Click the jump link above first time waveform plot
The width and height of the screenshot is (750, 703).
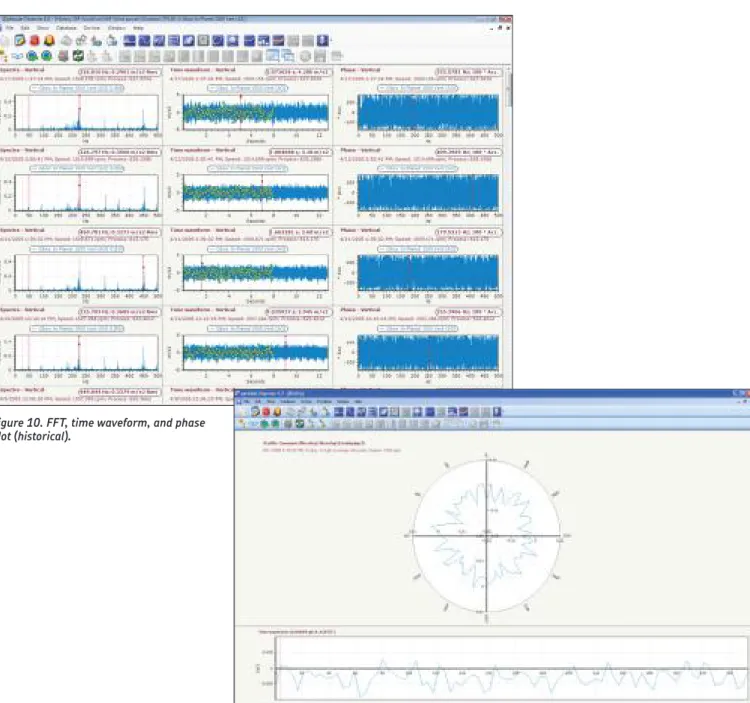pos(247,88)
